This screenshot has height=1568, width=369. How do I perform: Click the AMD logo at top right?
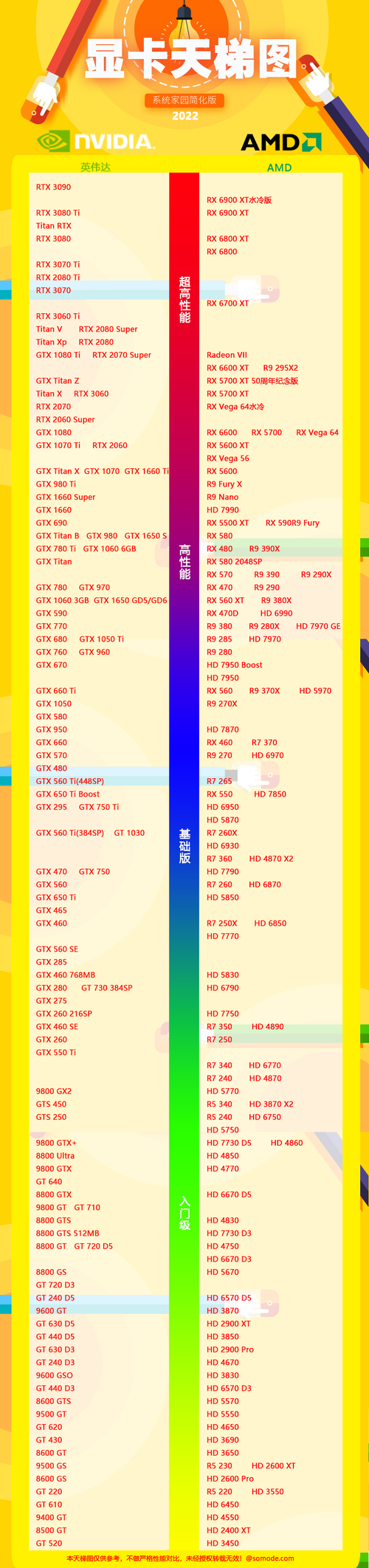point(281,142)
